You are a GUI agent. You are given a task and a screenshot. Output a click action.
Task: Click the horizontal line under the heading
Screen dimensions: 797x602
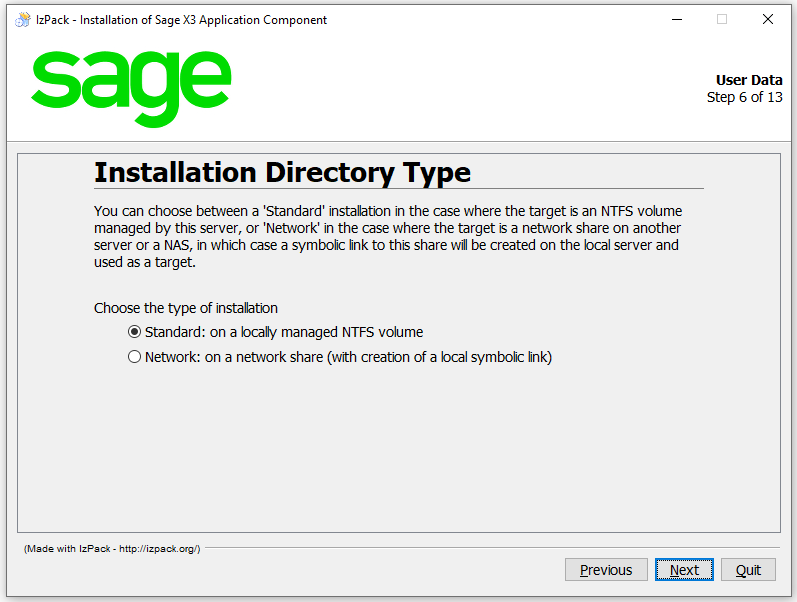point(398,189)
